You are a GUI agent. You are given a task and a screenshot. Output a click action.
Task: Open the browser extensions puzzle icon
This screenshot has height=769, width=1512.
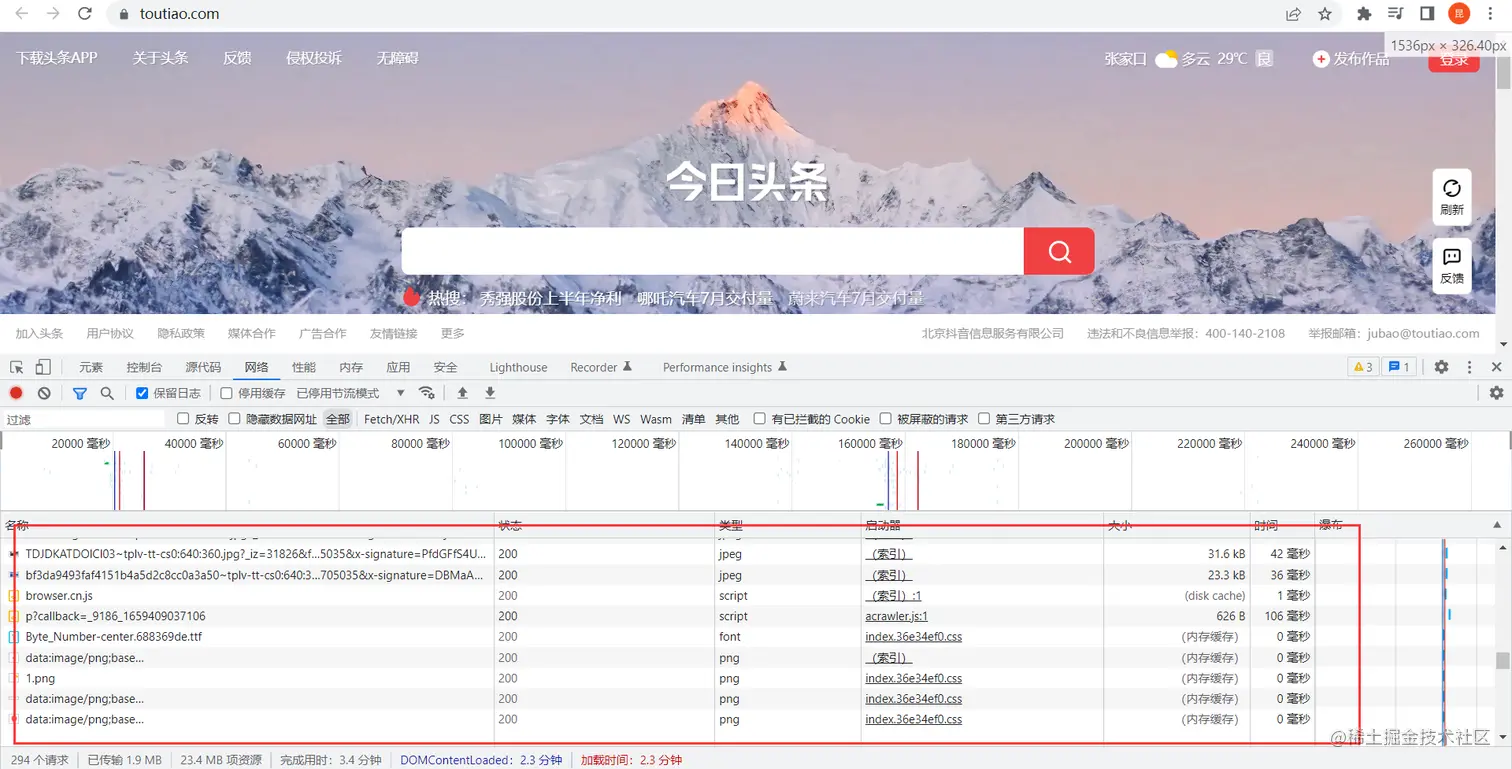point(1364,14)
